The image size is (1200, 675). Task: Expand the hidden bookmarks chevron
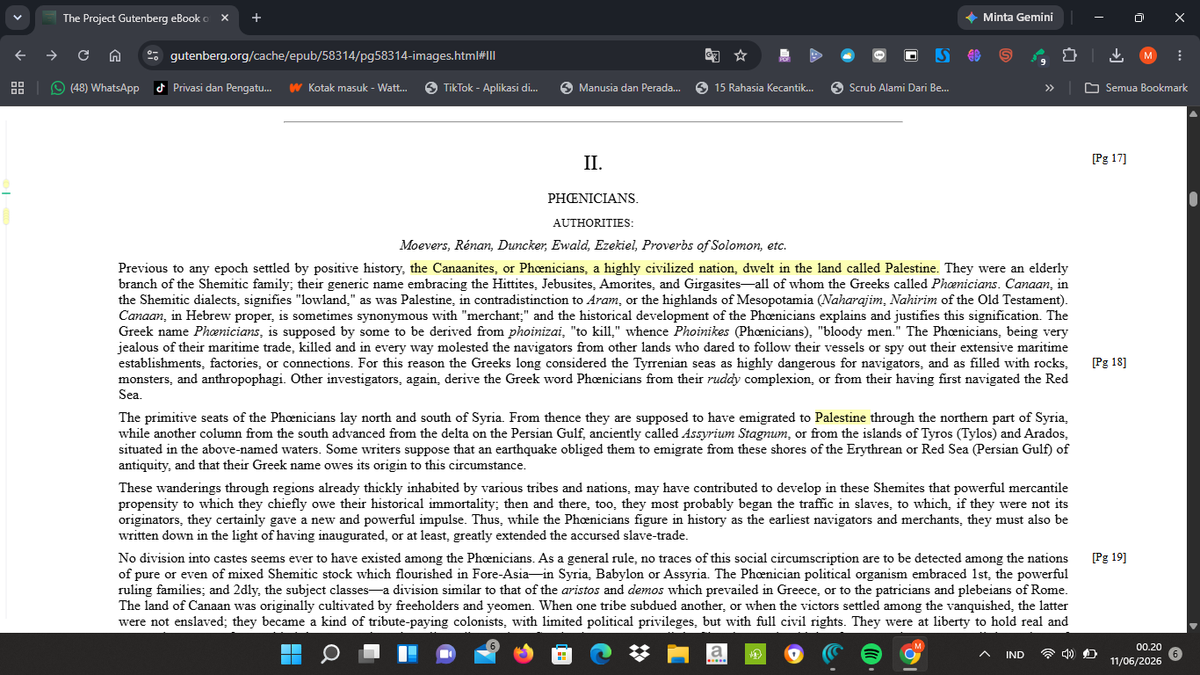pos(1050,88)
